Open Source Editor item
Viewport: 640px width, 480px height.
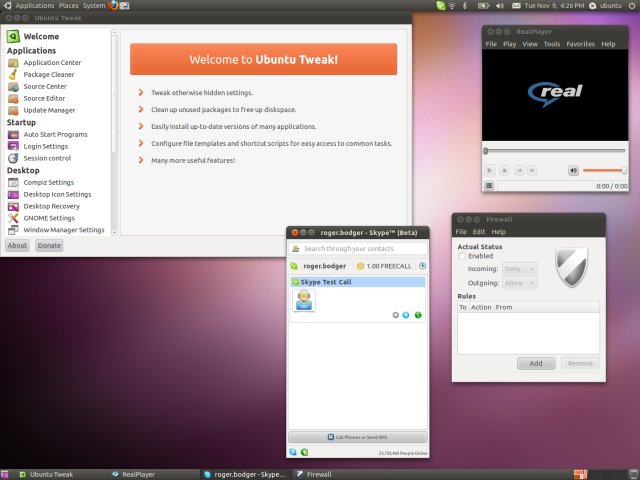[x=44, y=98]
